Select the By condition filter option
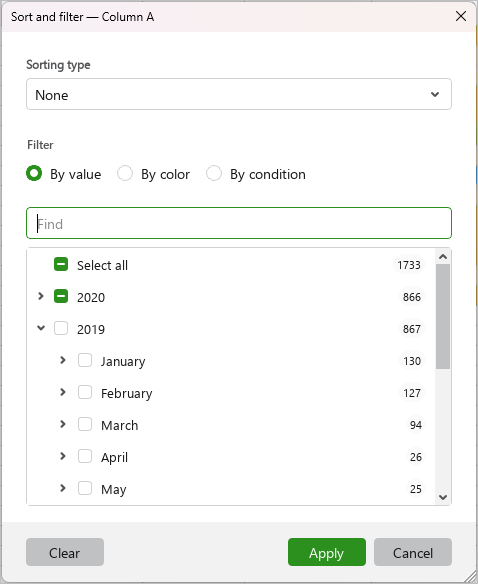 point(214,174)
